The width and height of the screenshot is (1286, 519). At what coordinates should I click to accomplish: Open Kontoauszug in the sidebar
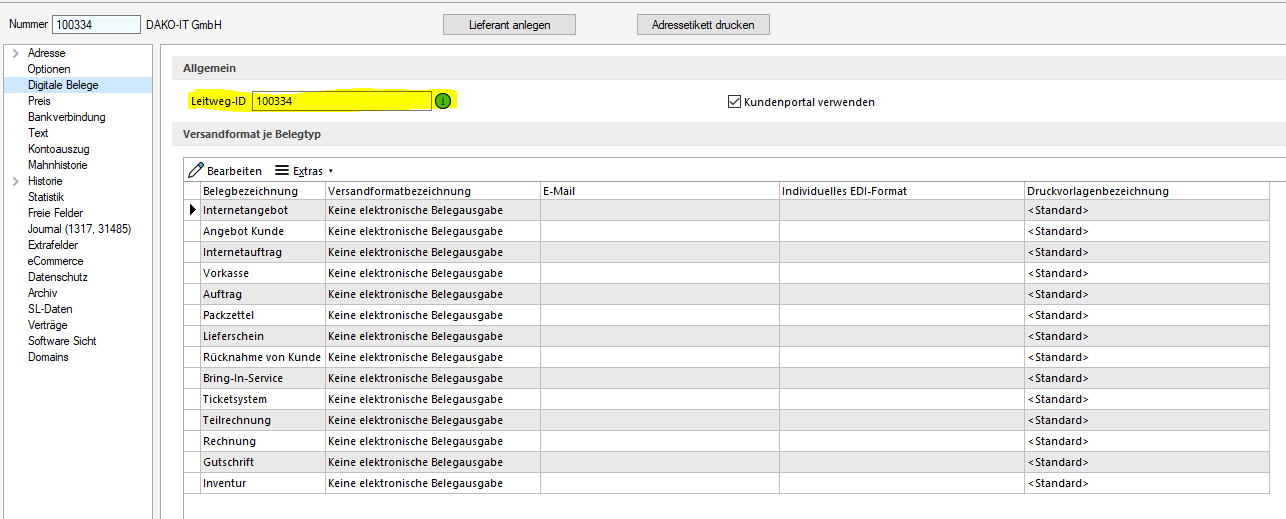(58, 149)
